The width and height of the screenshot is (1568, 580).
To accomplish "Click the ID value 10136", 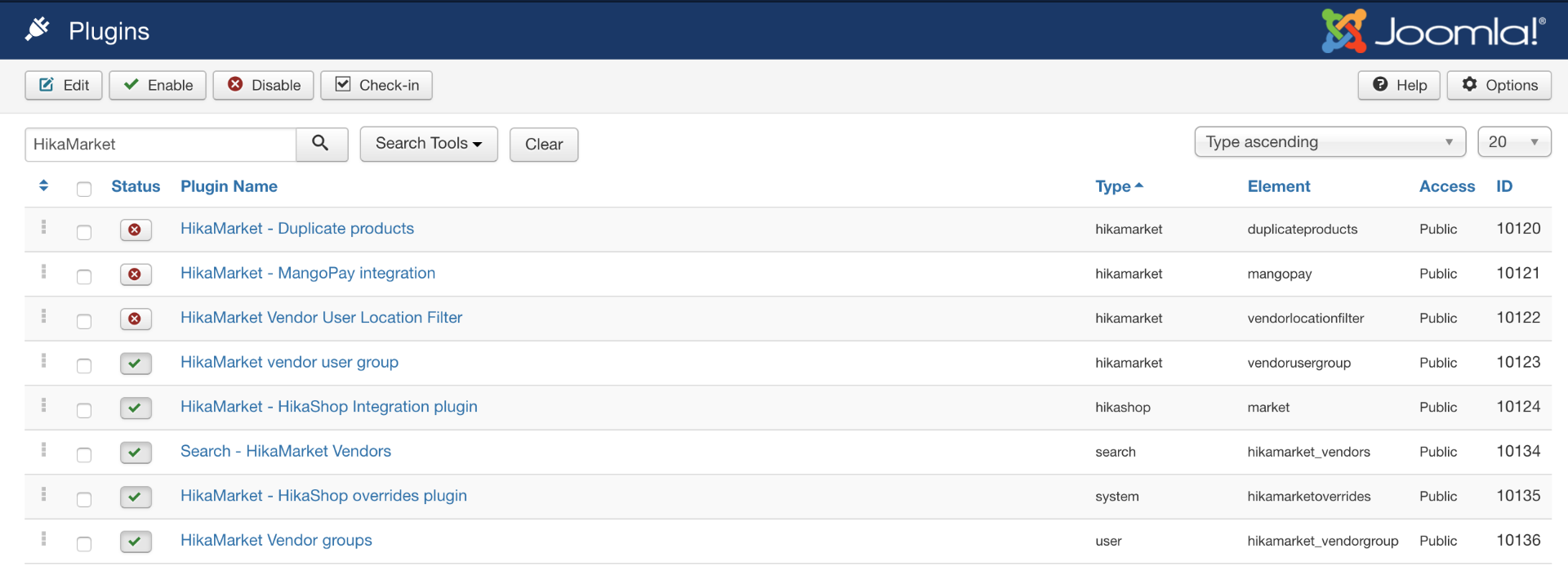I will pyautogui.click(x=1518, y=541).
